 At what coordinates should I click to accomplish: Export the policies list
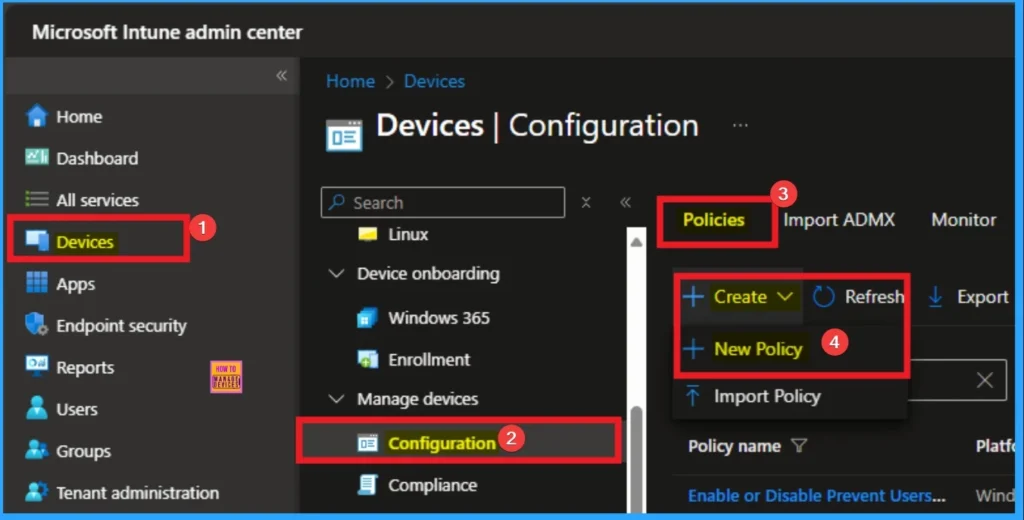[x=968, y=297]
